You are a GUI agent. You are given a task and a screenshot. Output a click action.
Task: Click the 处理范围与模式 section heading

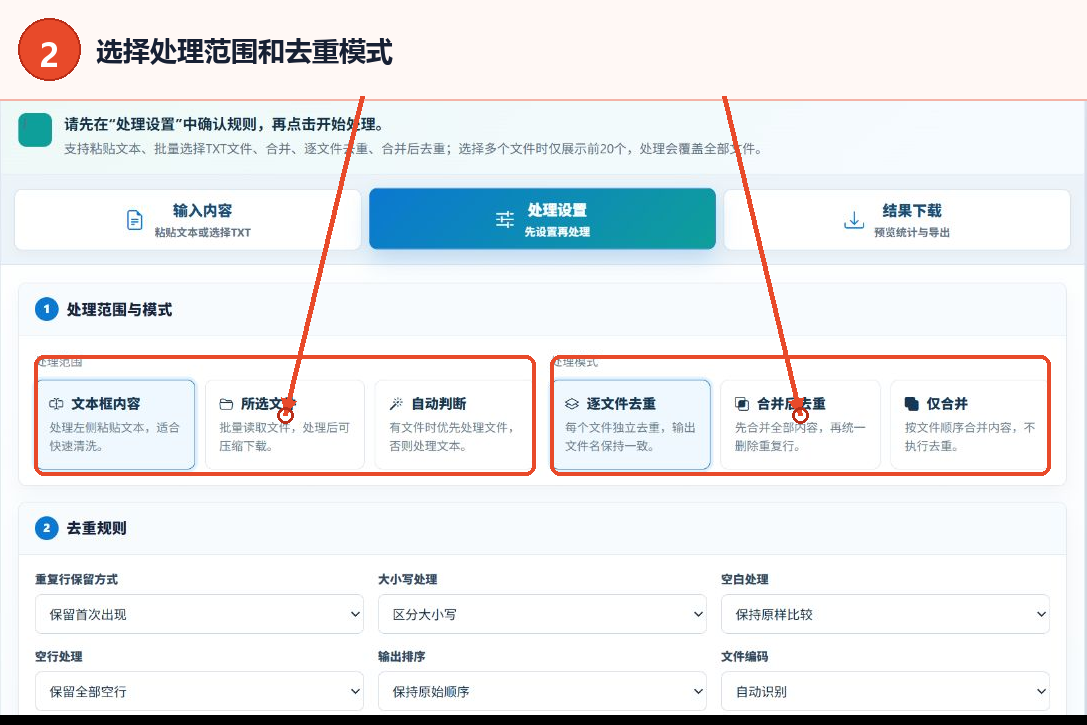coord(119,310)
